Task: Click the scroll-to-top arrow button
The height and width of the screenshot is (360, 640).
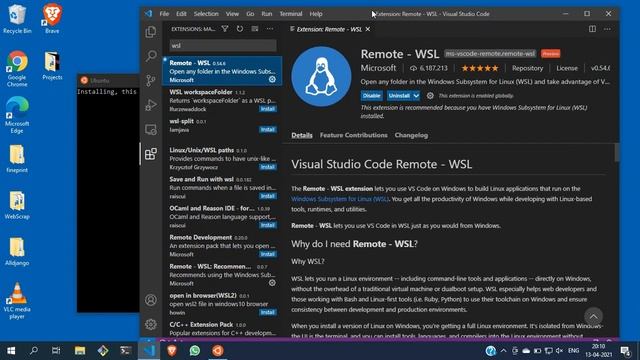Action: pos(593,317)
